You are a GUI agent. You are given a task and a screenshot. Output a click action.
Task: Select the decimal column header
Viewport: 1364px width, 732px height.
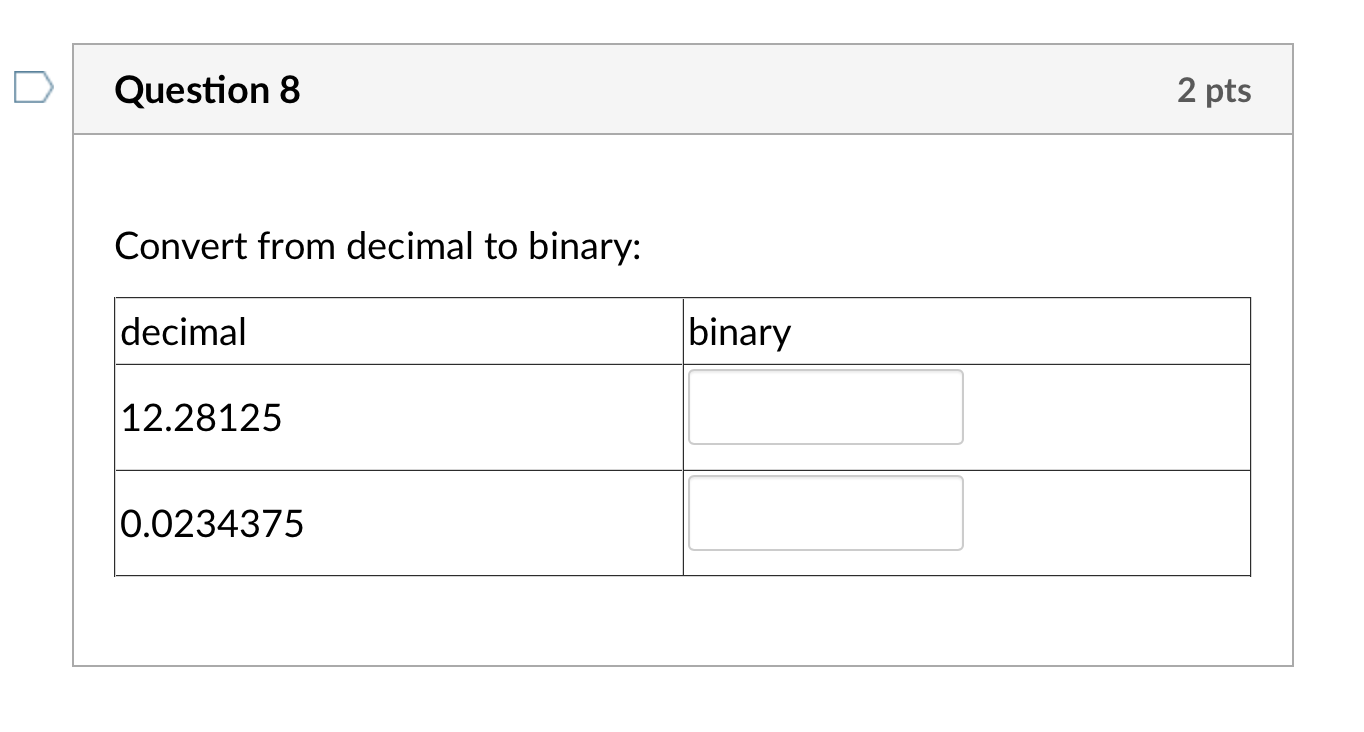(183, 331)
